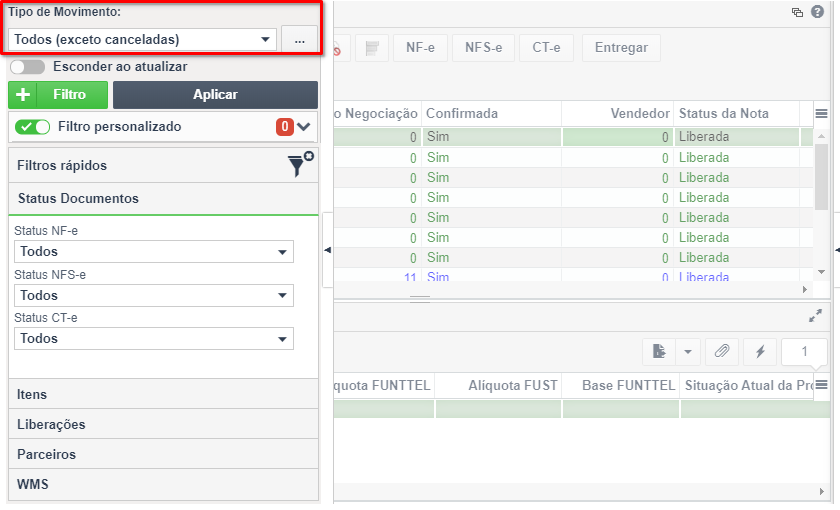Click scroll up arrow of upper grid
Image resolution: width=840 pixels, height=510 pixels.
coord(821,137)
